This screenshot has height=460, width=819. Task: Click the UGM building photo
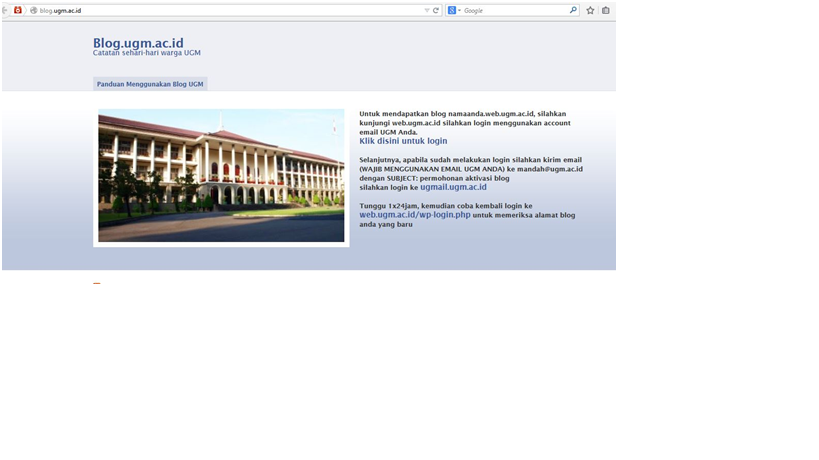click(x=221, y=176)
